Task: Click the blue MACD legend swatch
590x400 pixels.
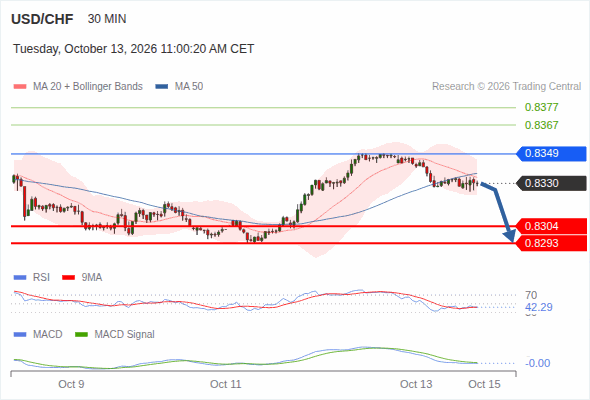Action: coord(20,335)
